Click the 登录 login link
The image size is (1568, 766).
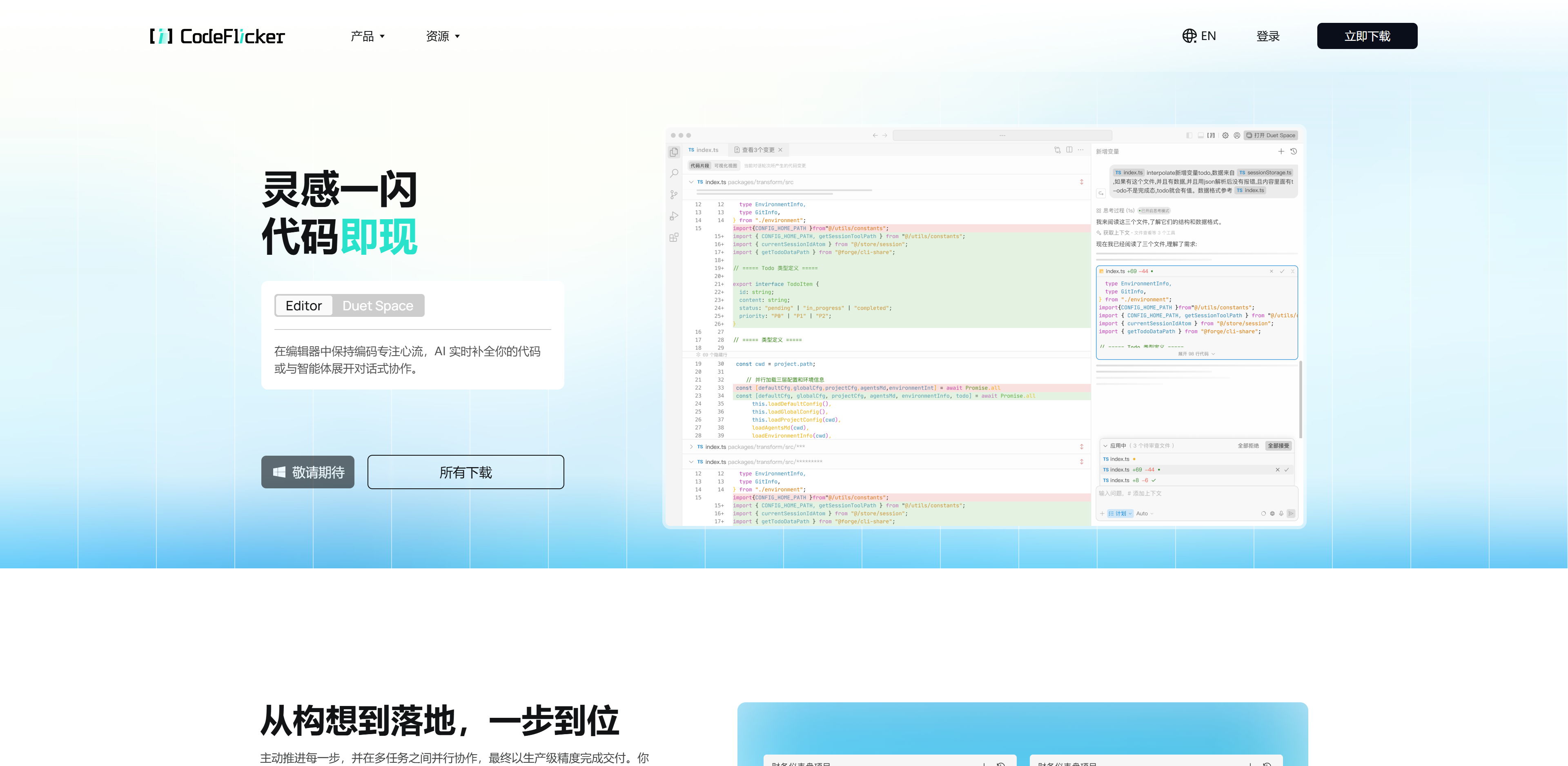pos(1267,36)
